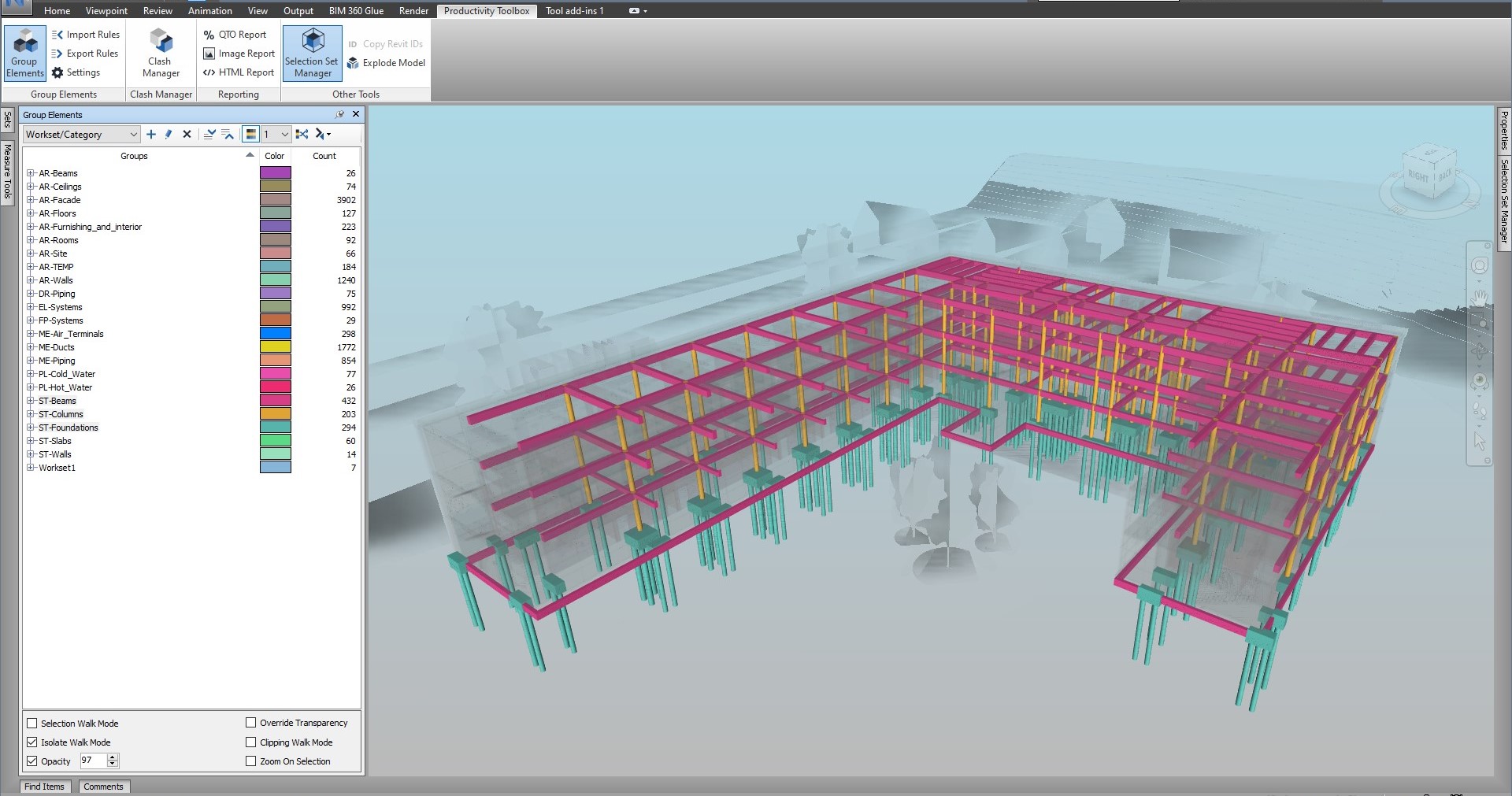Screen dimensions: 1512x796
Task: Click the yellow ME-Ducts color swatch
Action: [x=276, y=347]
